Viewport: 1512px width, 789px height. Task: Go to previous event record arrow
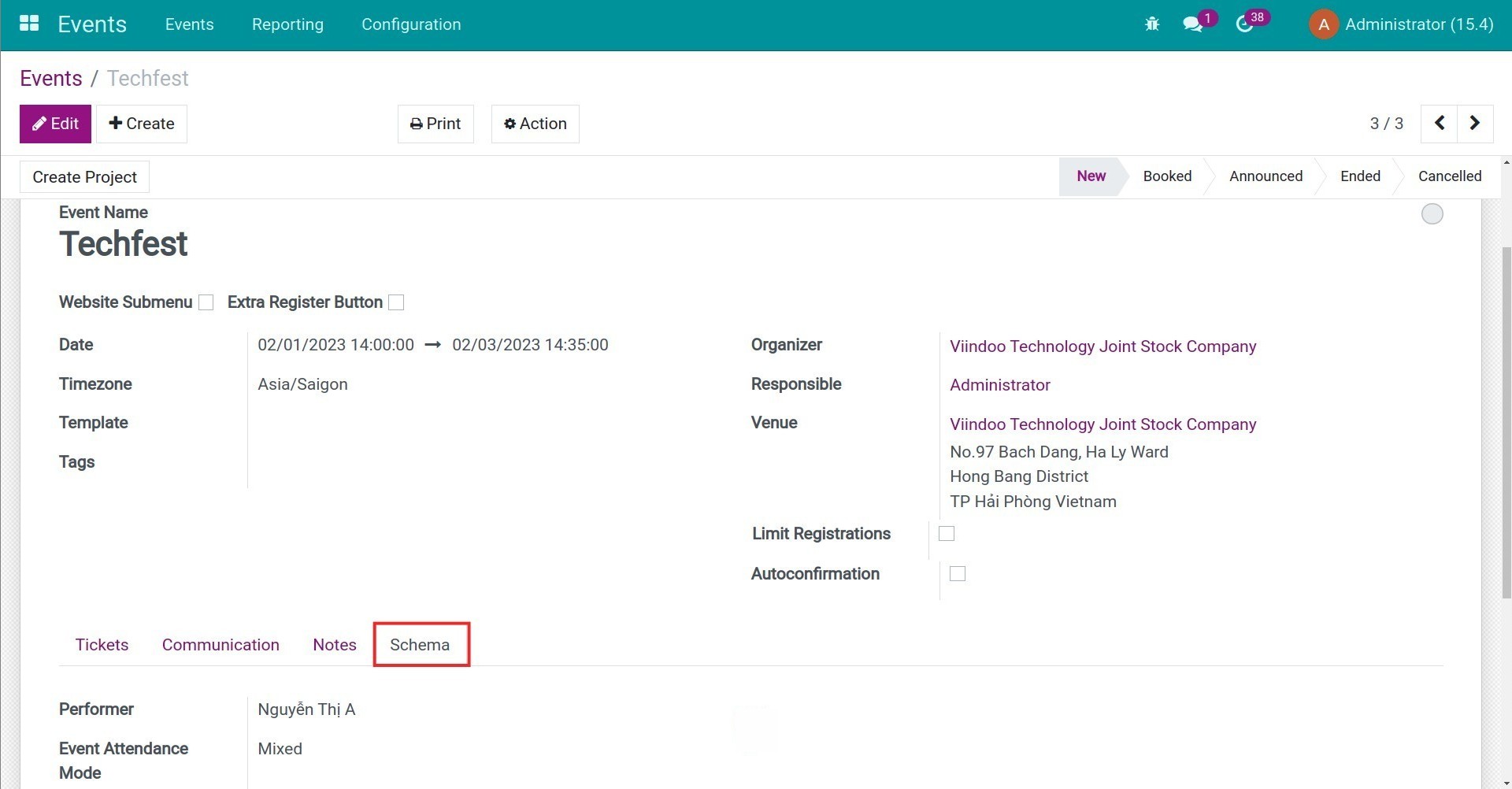pyautogui.click(x=1439, y=124)
